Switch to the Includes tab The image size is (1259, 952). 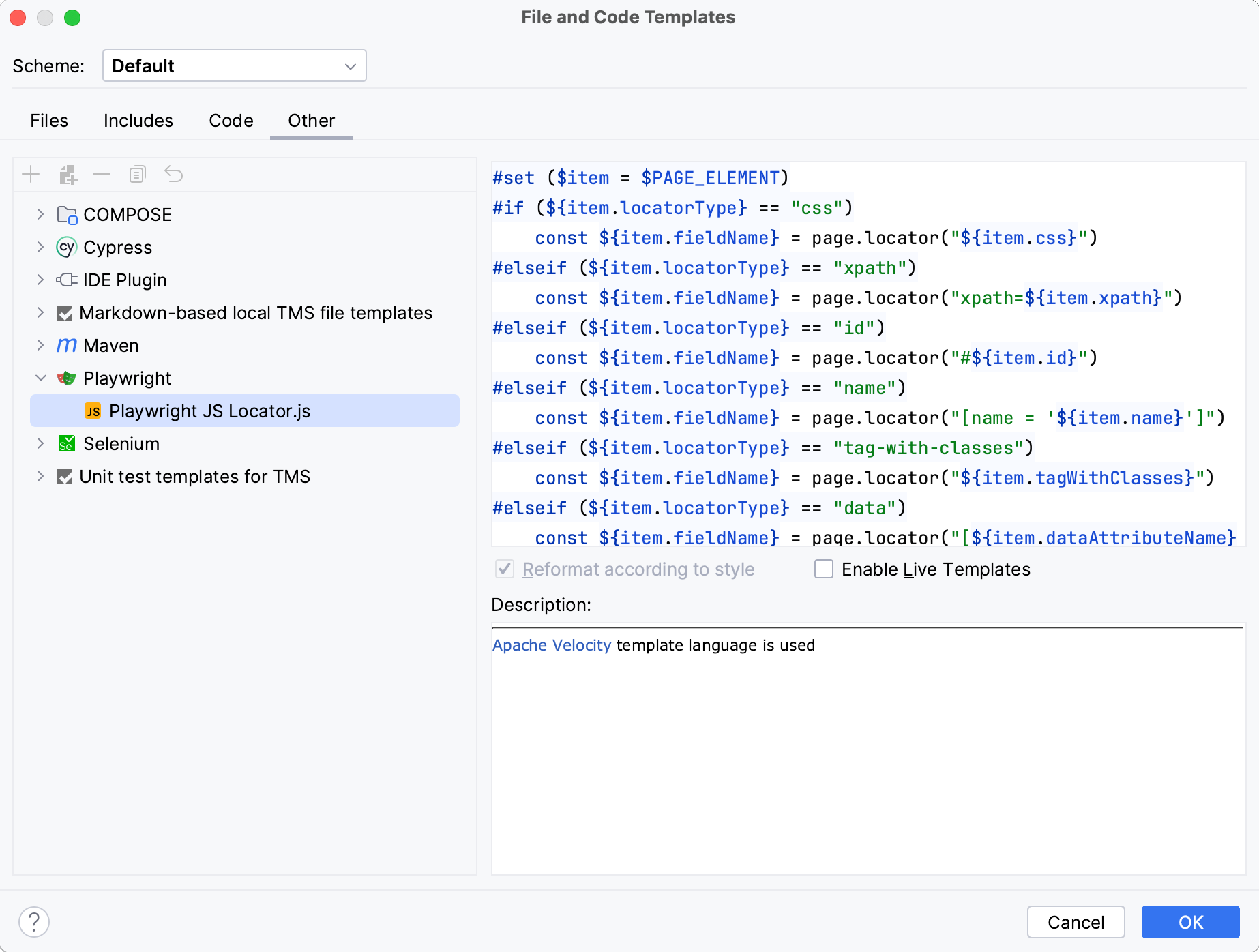pos(138,121)
